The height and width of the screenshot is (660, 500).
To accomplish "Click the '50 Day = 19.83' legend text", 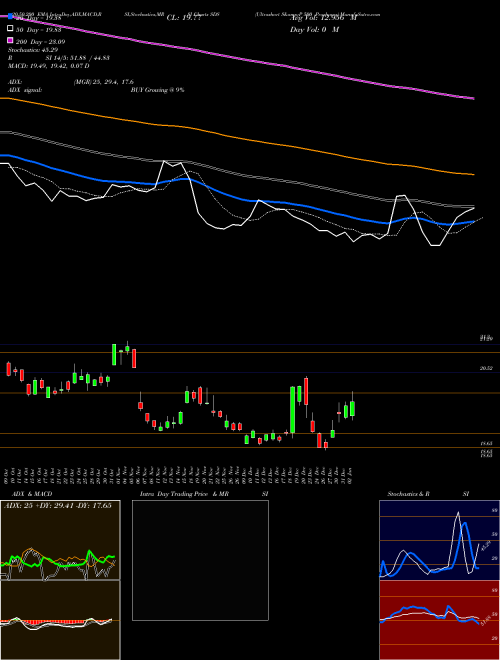I will tap(39, 30).
